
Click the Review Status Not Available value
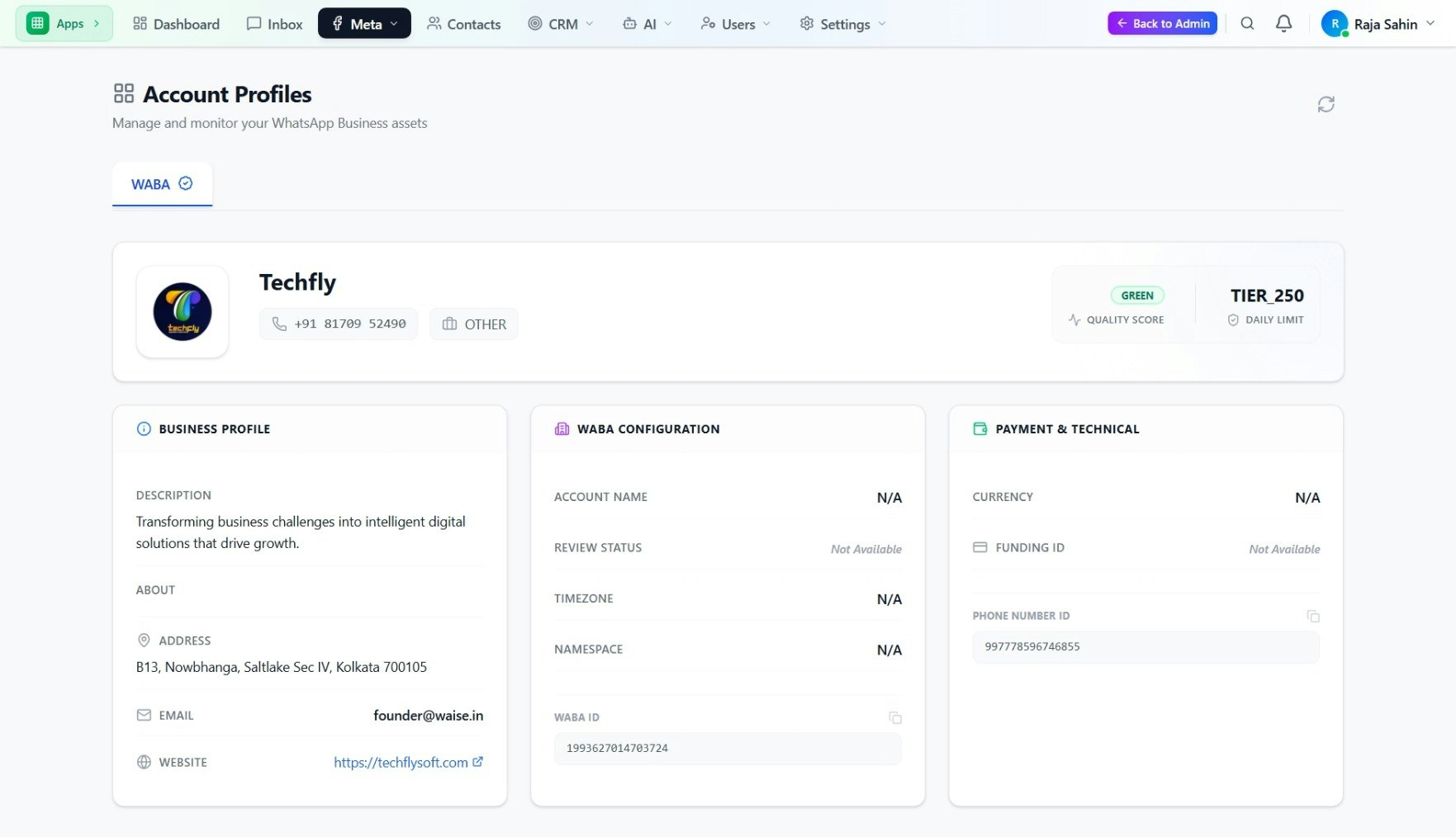[x=866, y=550]
